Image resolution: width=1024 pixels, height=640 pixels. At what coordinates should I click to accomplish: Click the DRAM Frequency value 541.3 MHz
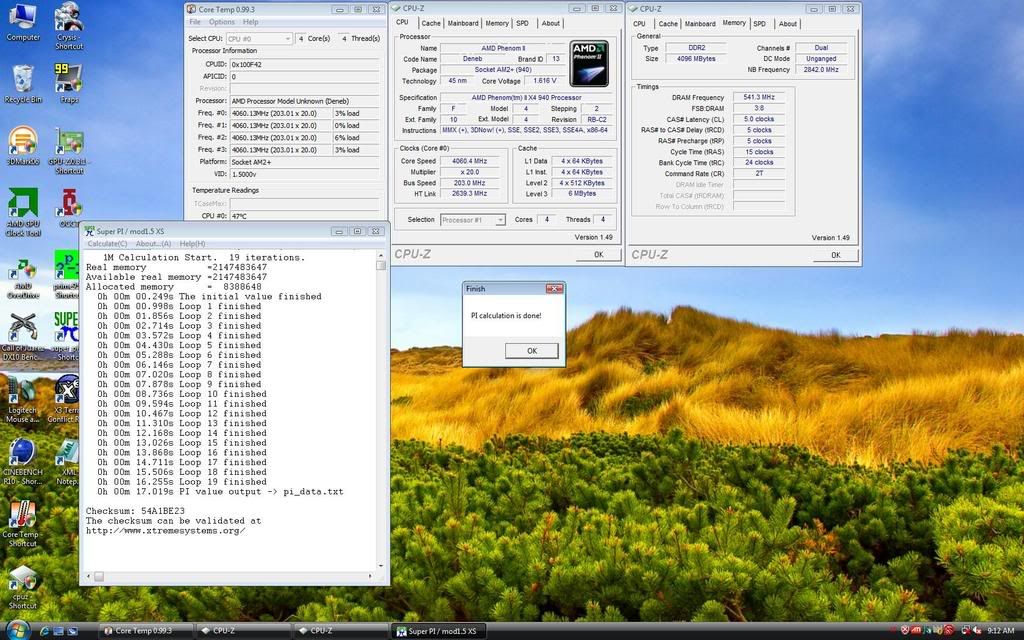click(x=759, y=97)
